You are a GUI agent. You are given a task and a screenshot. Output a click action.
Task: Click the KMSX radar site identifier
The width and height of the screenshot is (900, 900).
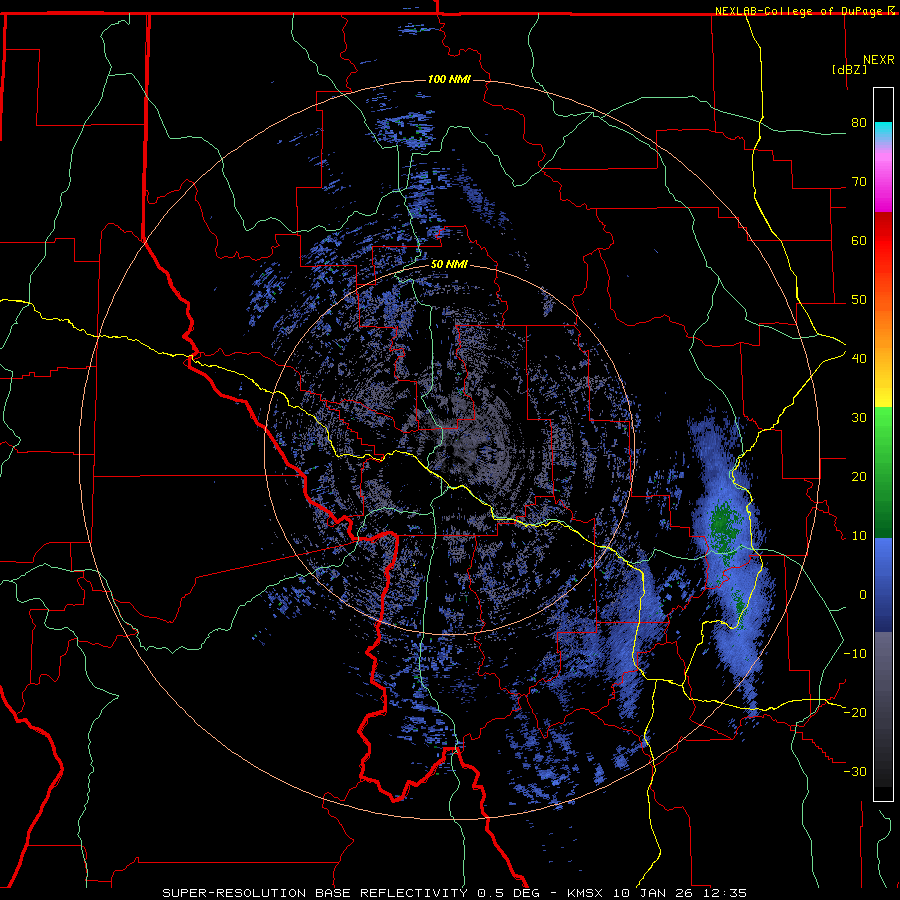pos(587,893)
